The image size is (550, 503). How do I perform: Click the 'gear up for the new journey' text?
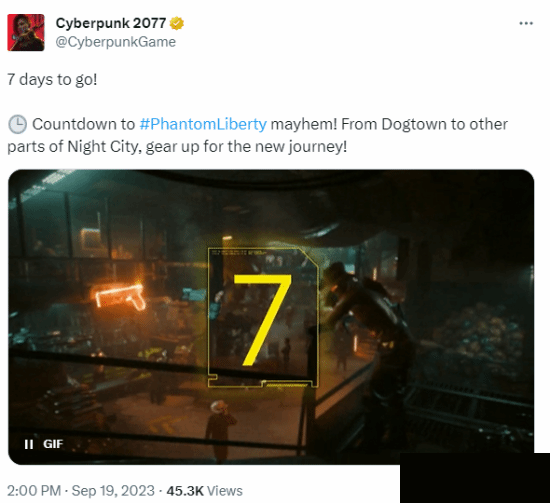[246, 147]
